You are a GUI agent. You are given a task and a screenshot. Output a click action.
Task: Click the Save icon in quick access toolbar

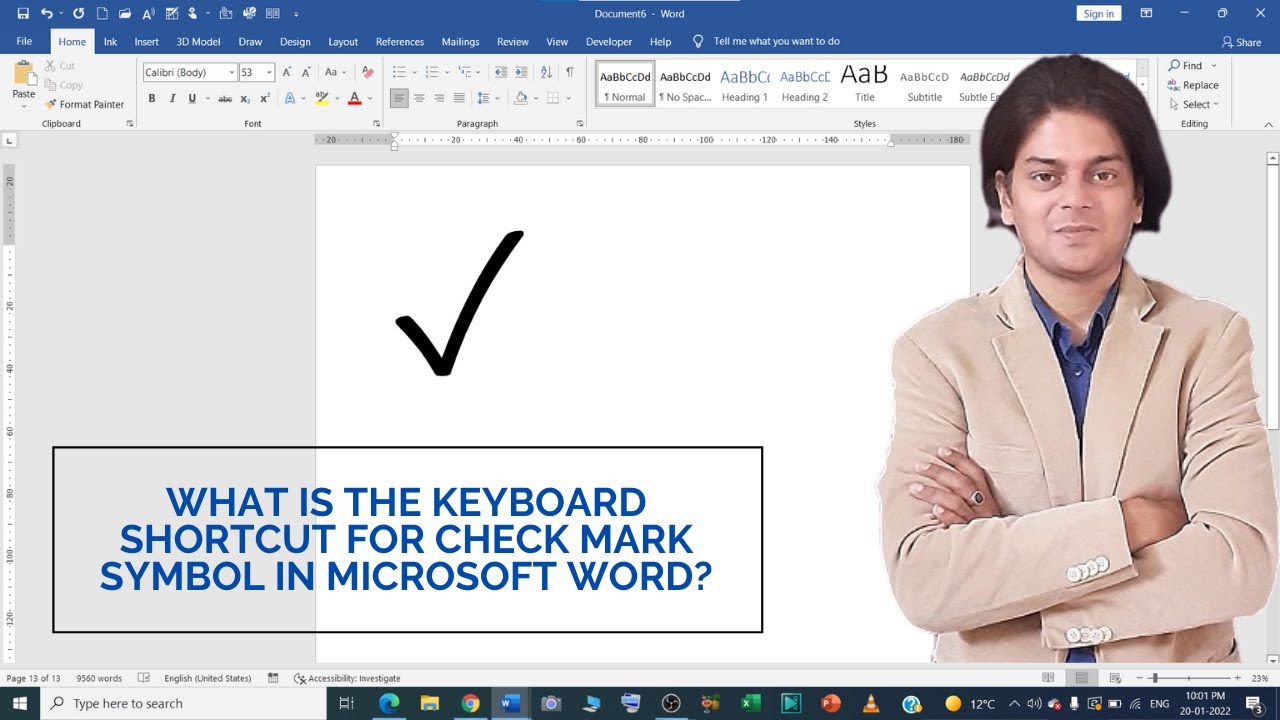coord(23,14)
